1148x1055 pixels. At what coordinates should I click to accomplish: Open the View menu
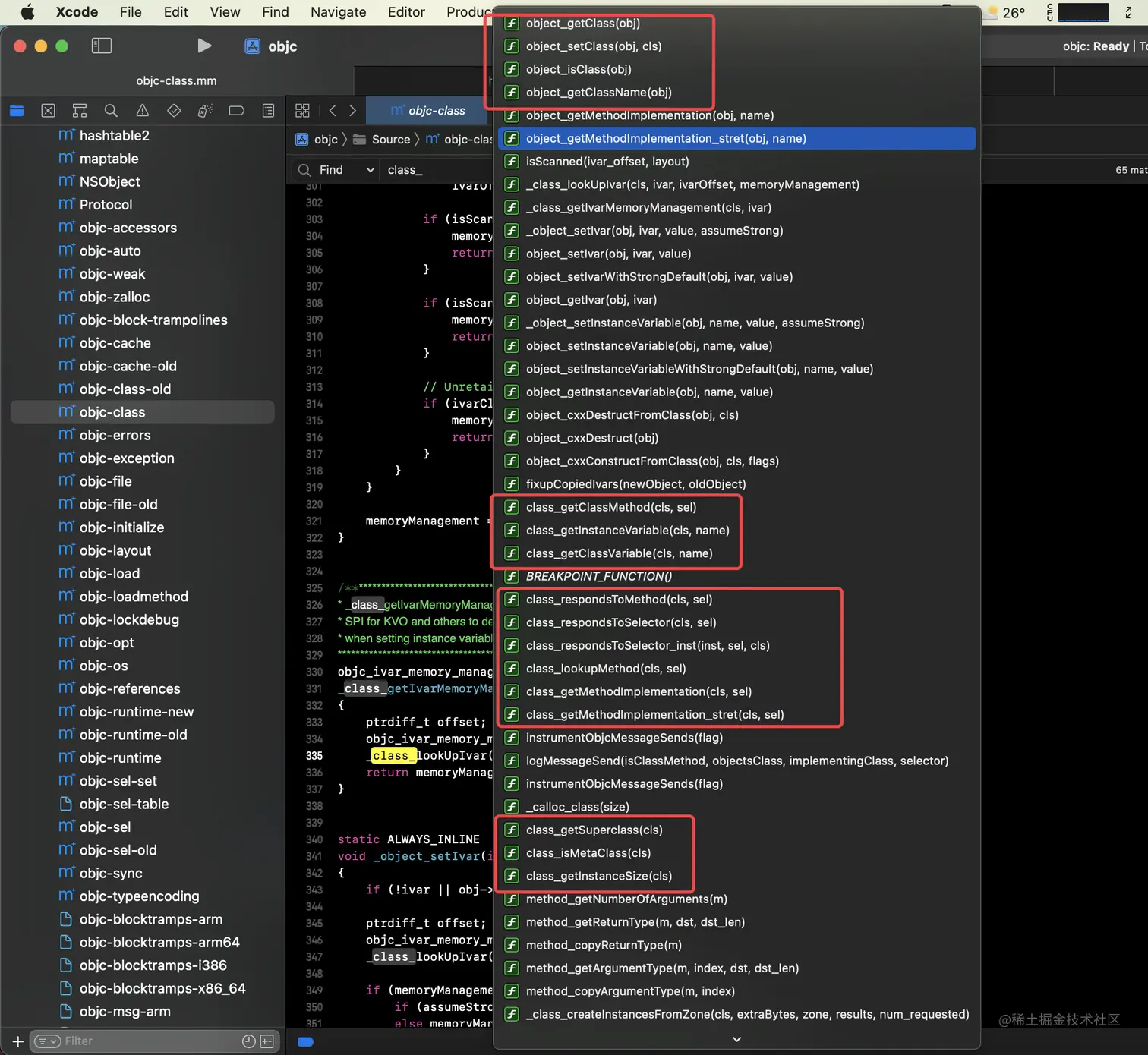point(225,12)
